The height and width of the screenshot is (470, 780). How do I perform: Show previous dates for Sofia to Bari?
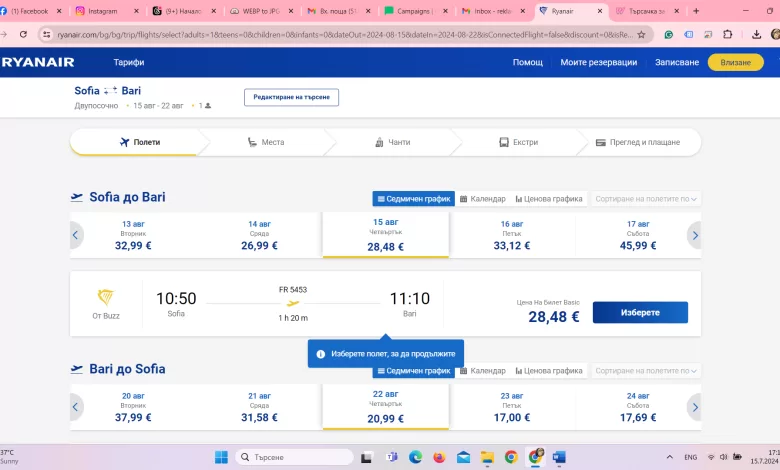(x=76, y=235)
